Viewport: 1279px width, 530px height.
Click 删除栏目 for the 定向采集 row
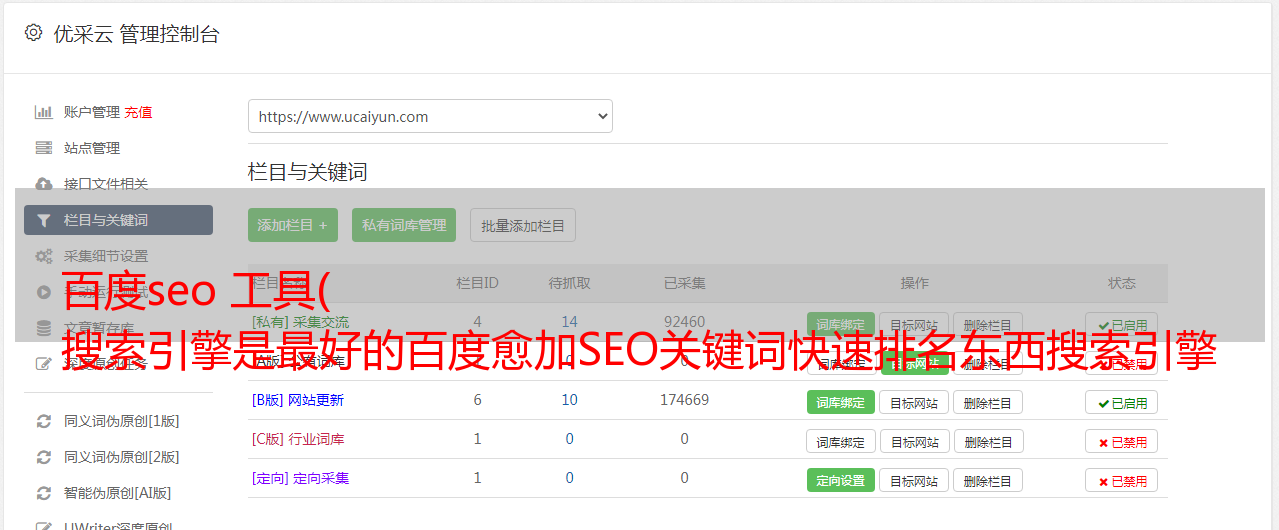(988, 480)
